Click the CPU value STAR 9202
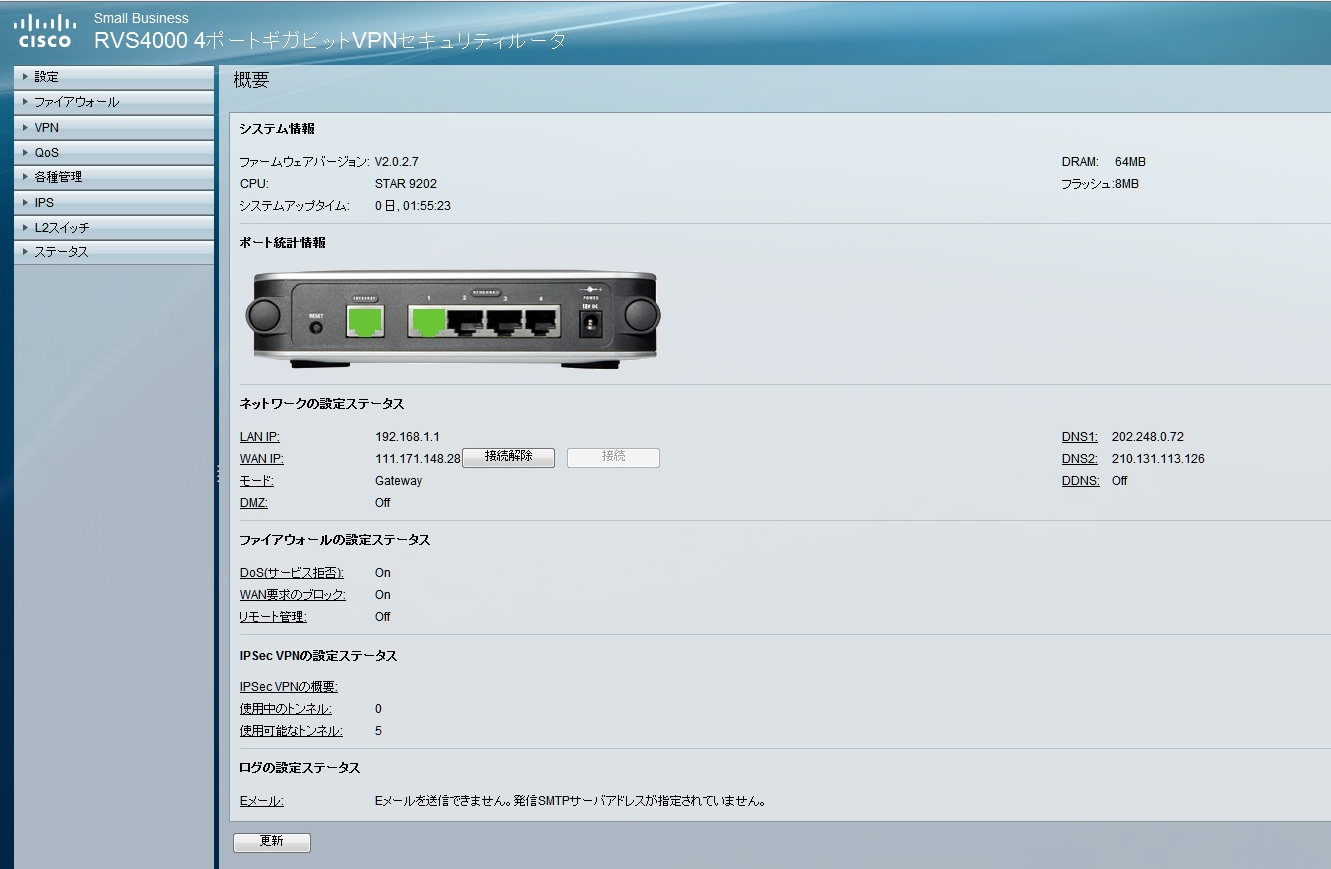 pyautogui.click(x=406, y=184)
